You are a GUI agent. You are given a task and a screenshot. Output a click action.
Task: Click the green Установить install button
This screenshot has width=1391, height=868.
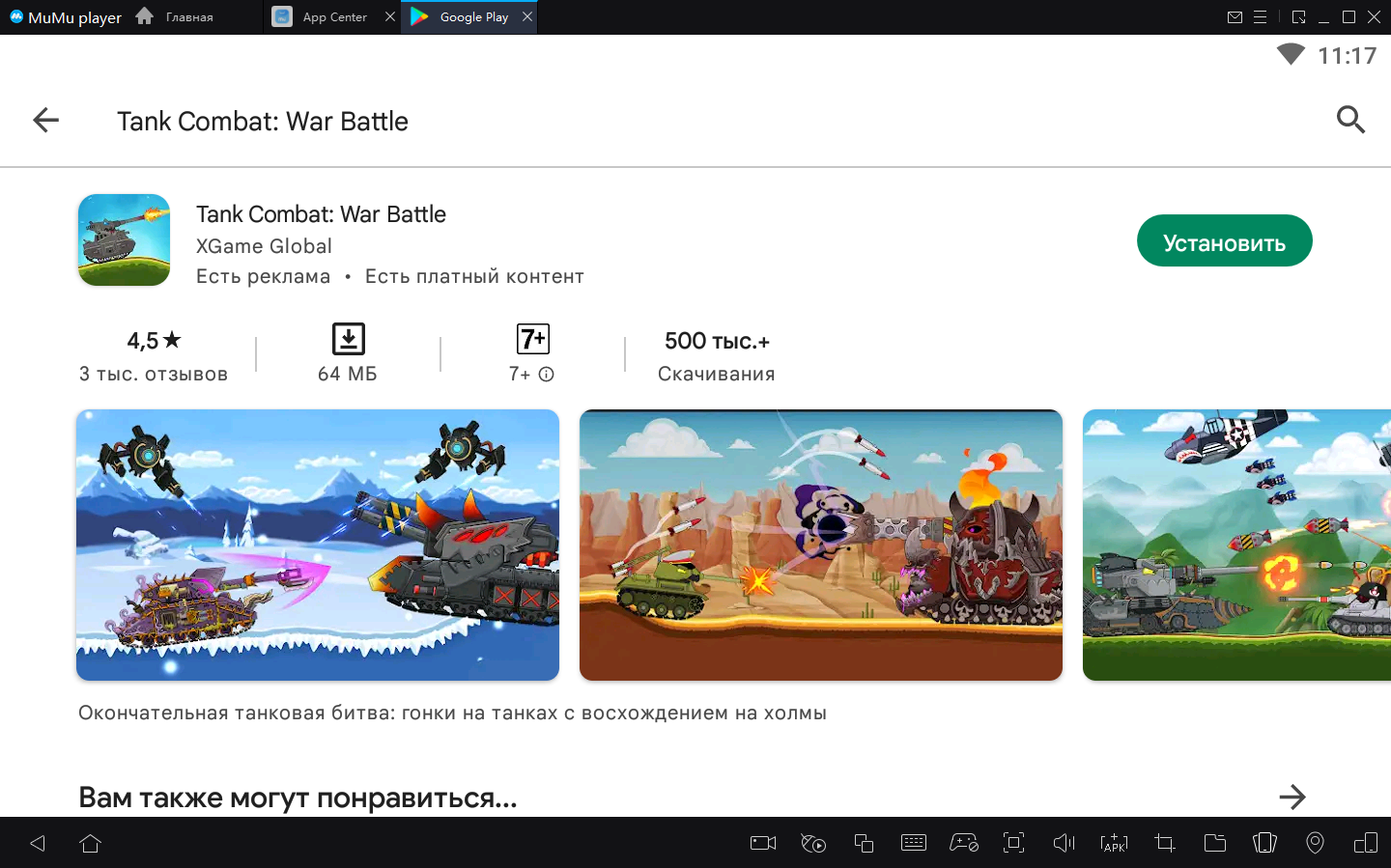pos(1223,241)
